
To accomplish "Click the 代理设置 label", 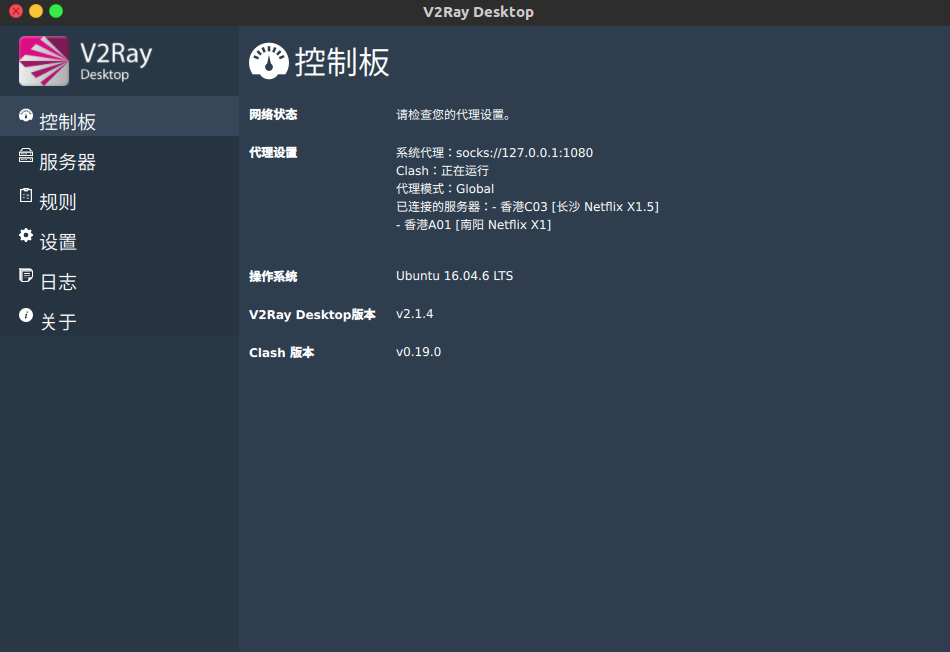I will click(273, 153).
